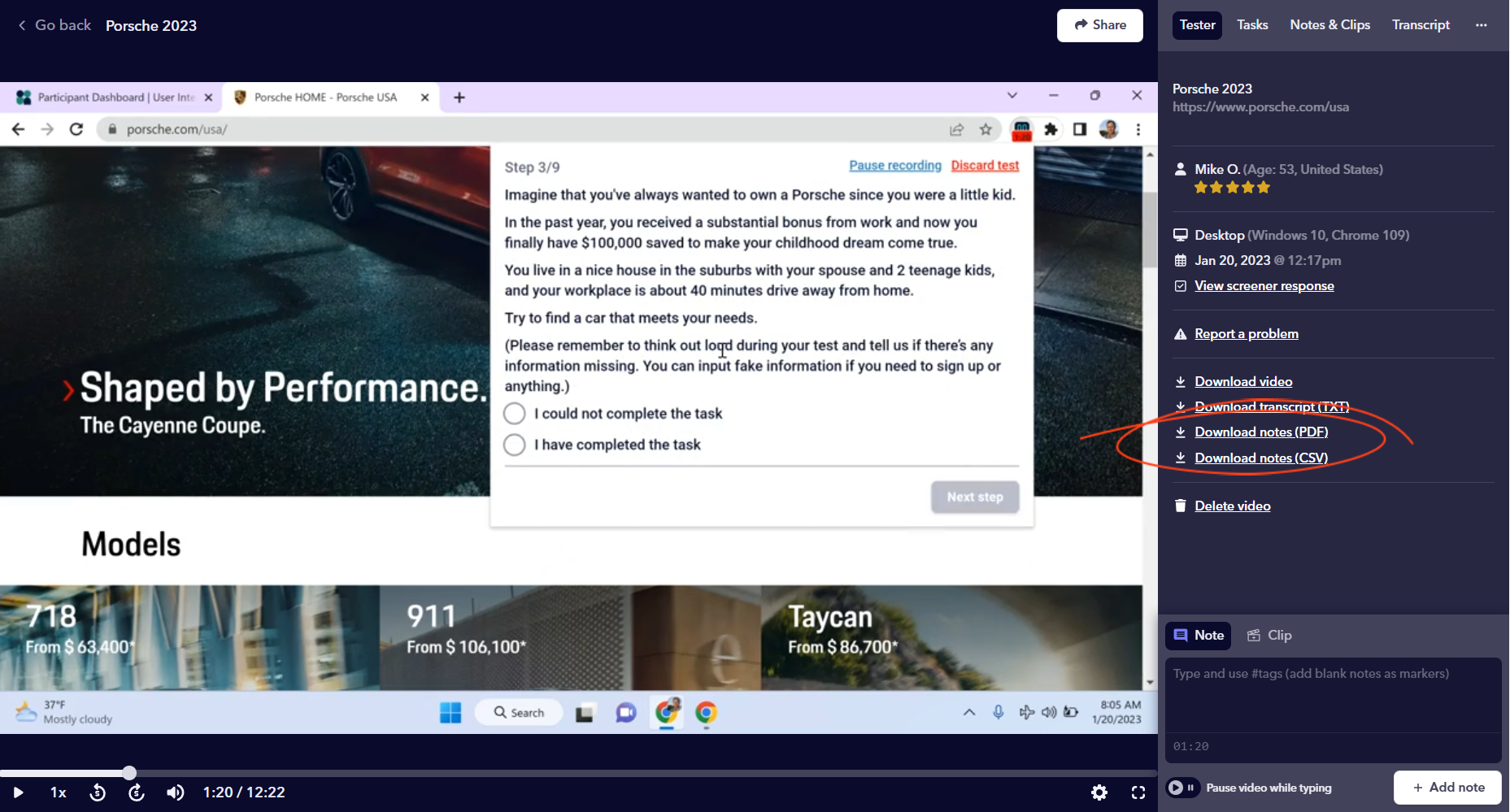Open the Transcript tab
Image resolution: width=1510 pixels, height=812 pixels.
[1421, 25]
